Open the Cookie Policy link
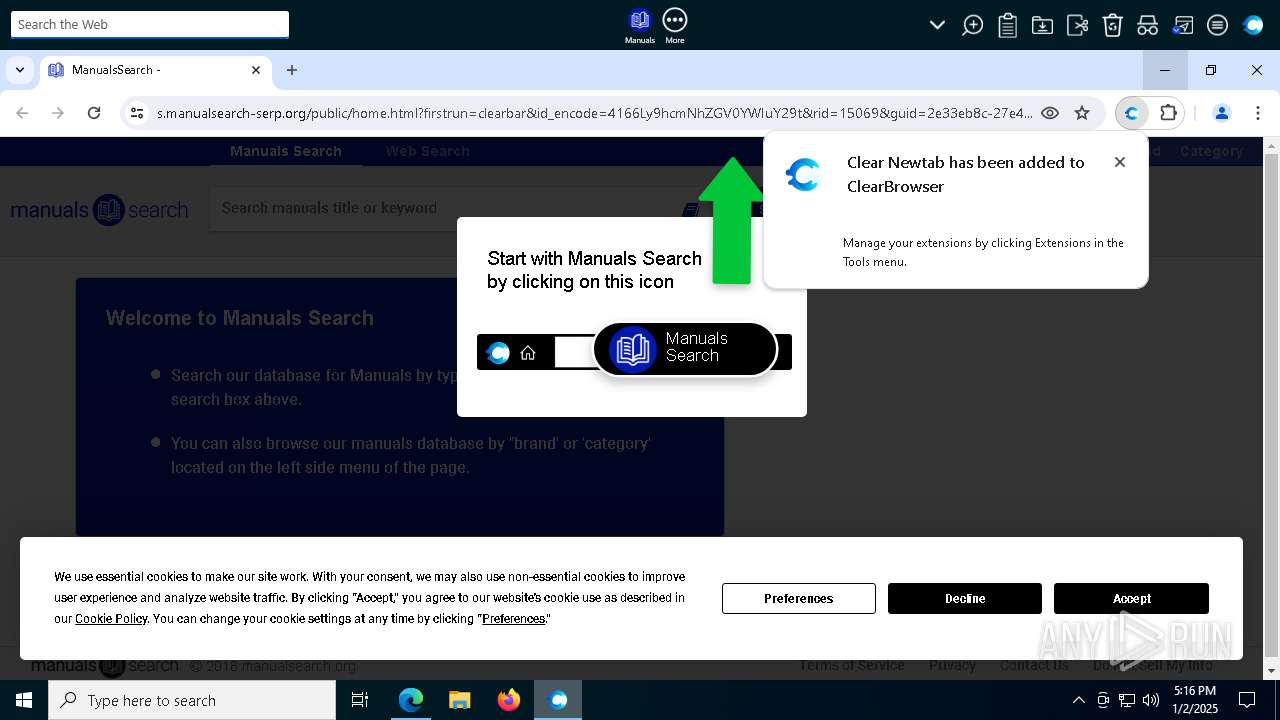 [111, 619]
